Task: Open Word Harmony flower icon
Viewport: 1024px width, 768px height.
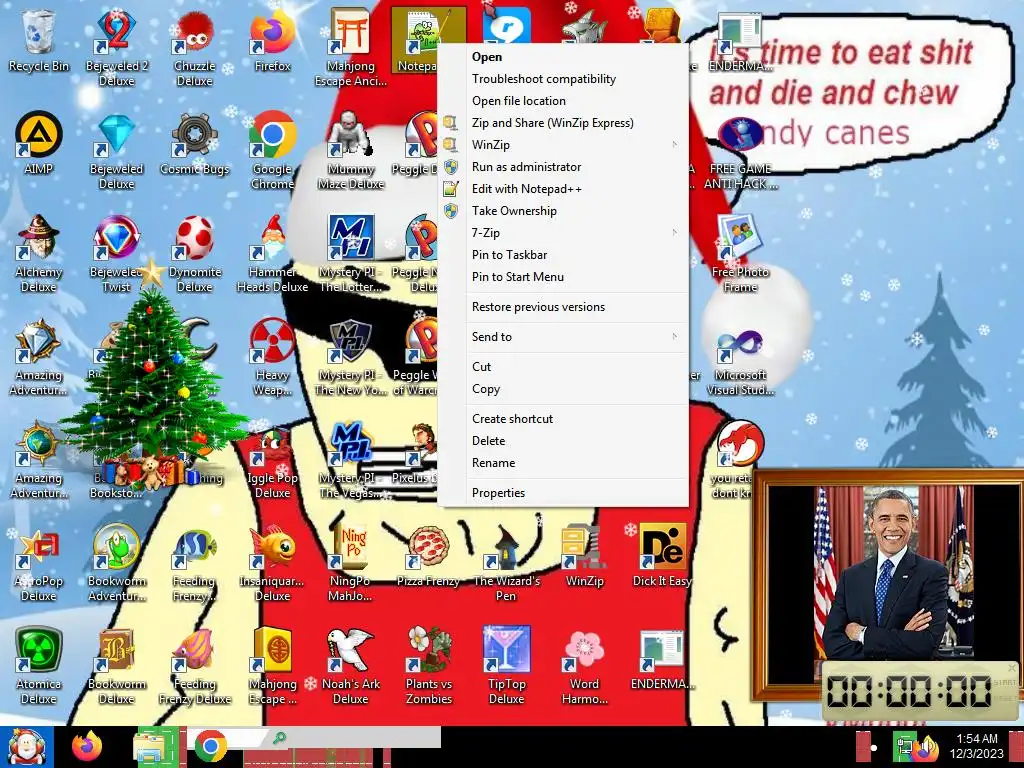Action: pos(584,666)
